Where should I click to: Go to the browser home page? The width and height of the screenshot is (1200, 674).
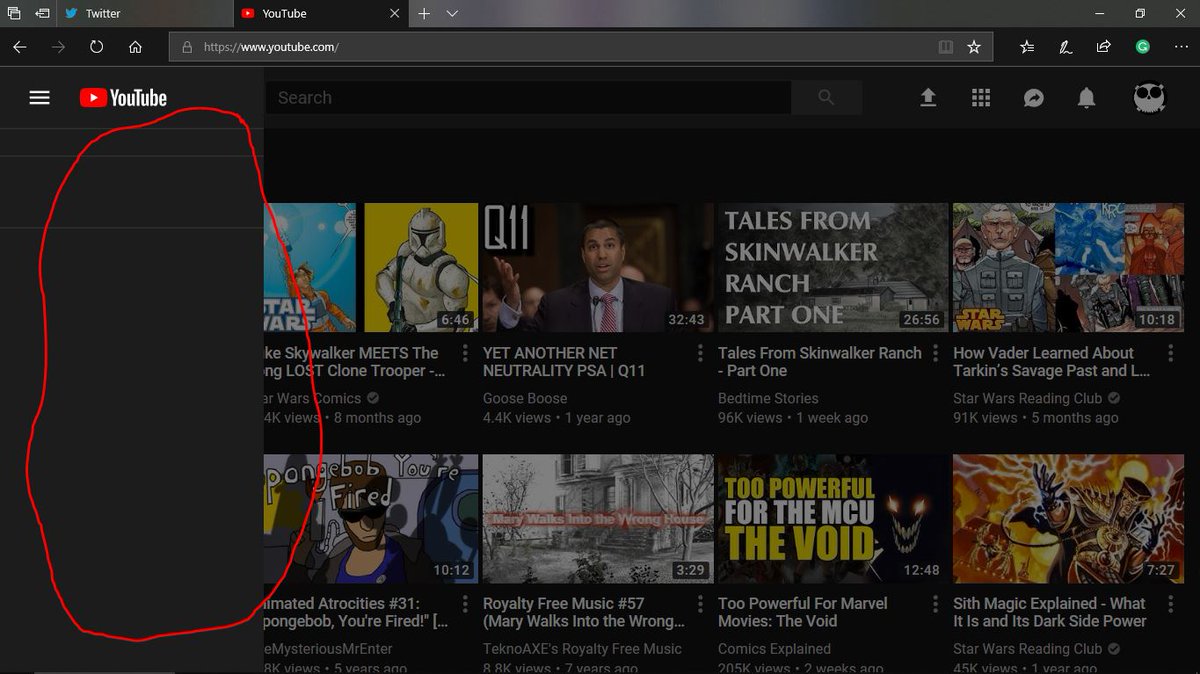pyautogui.click(x=135, y=47)
